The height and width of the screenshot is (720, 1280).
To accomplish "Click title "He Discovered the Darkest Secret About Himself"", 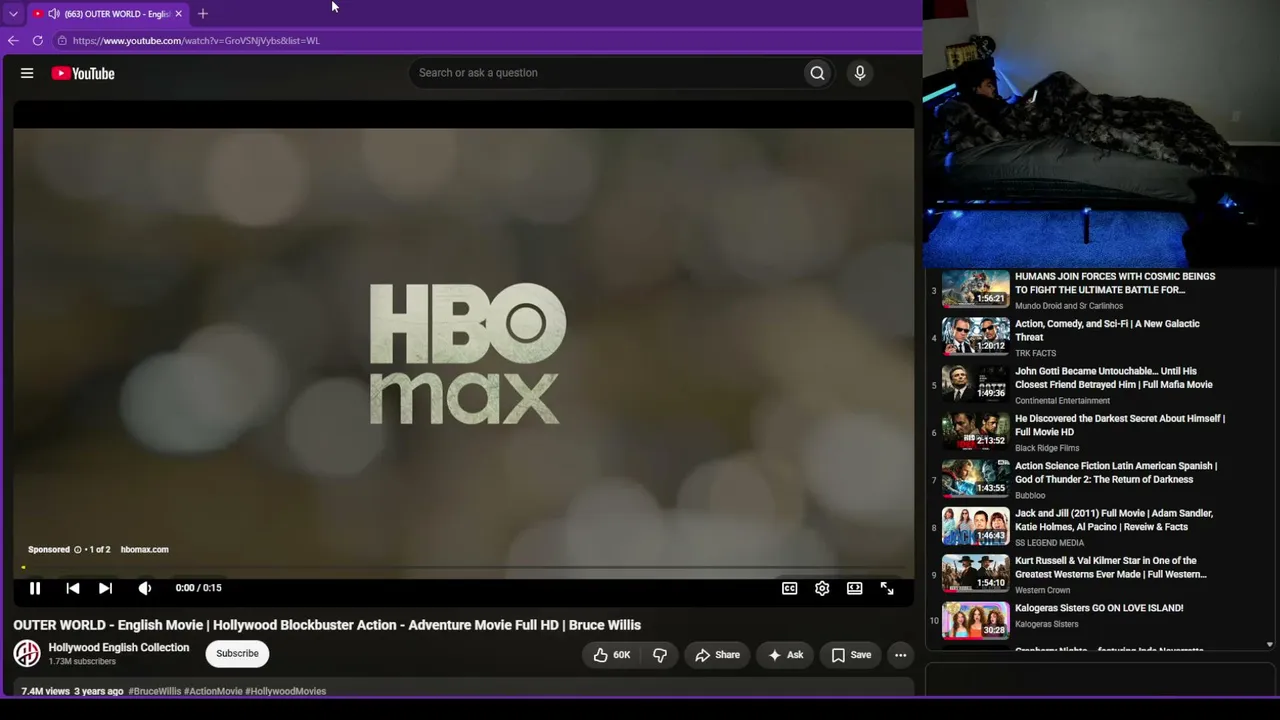I will tap(1120, 425).
